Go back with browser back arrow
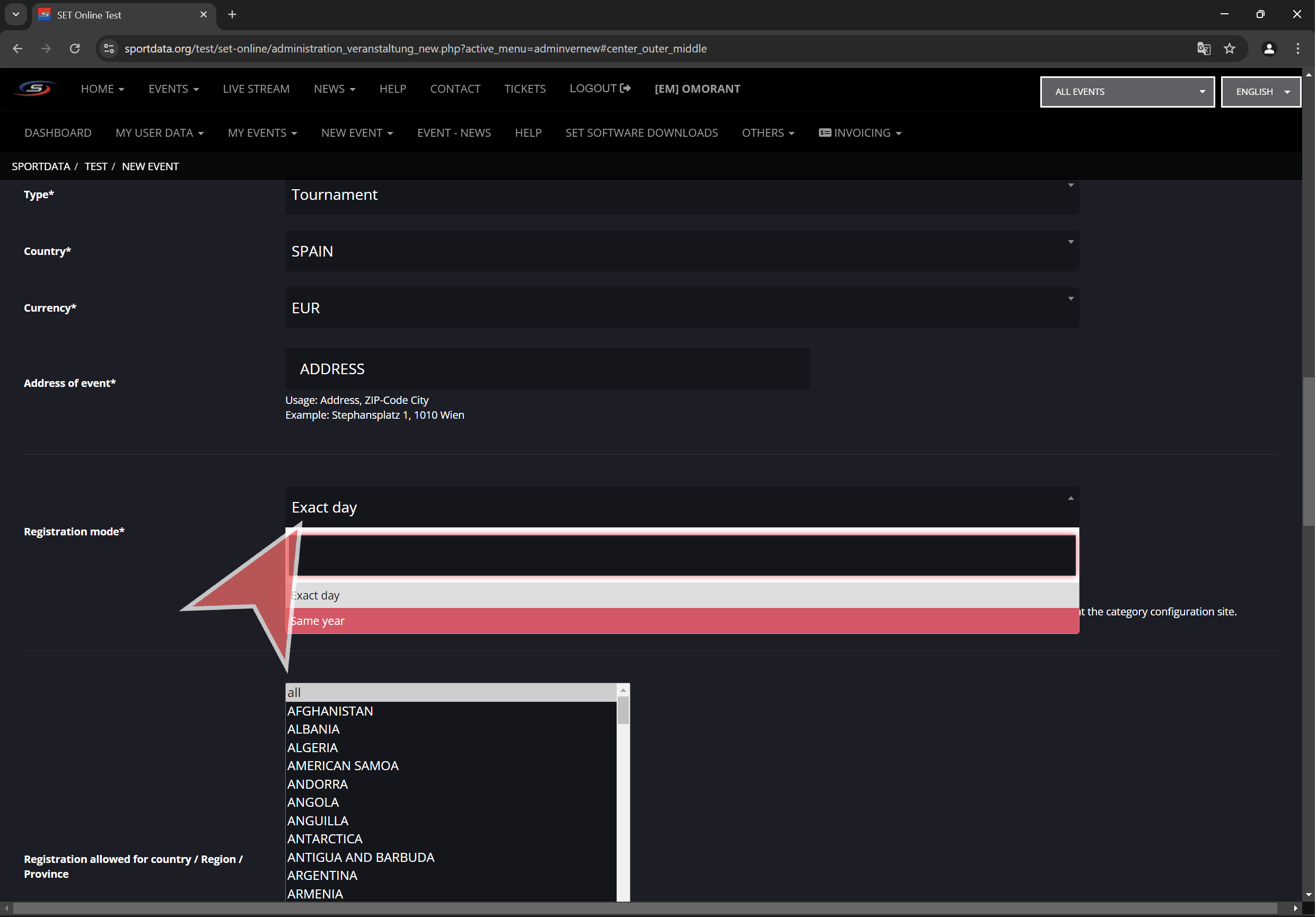 [18, 49]
